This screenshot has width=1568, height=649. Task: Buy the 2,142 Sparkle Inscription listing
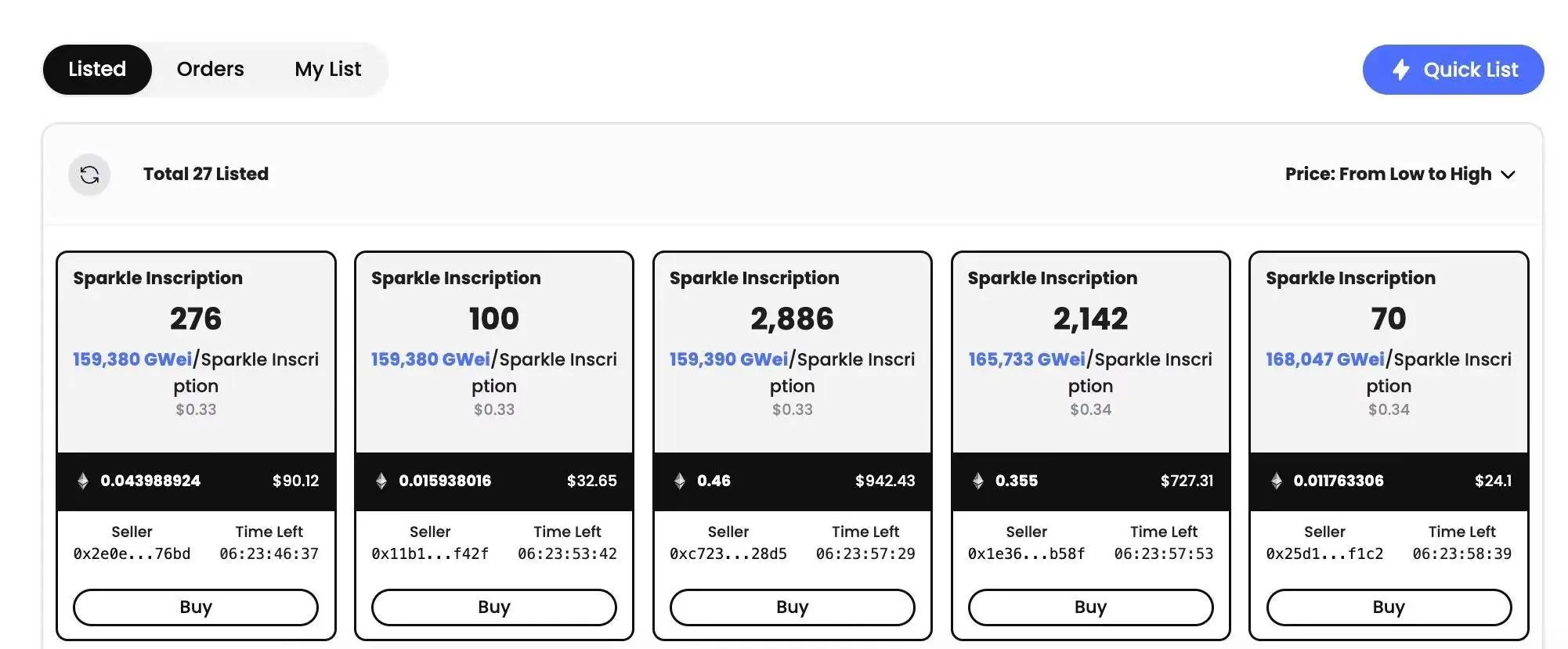point(1090,607)
